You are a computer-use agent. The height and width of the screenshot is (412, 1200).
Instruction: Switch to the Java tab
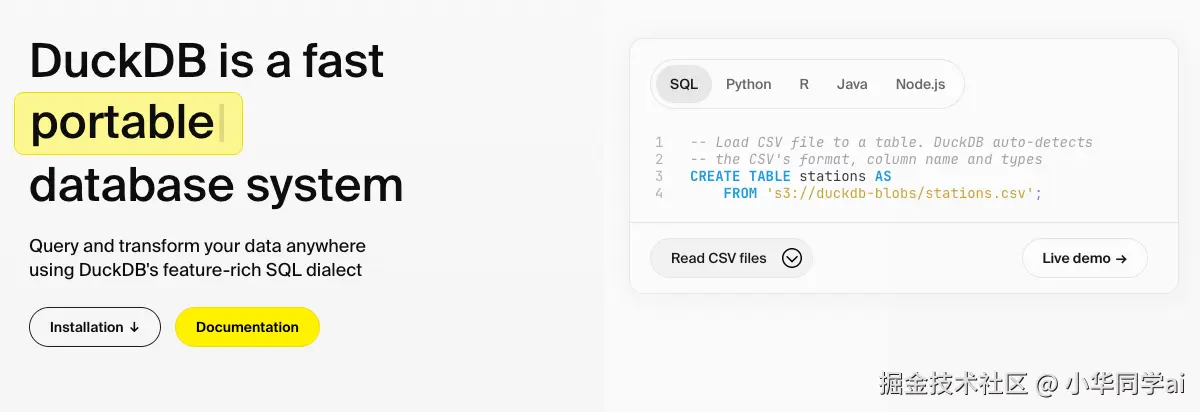tap(852, 84)
